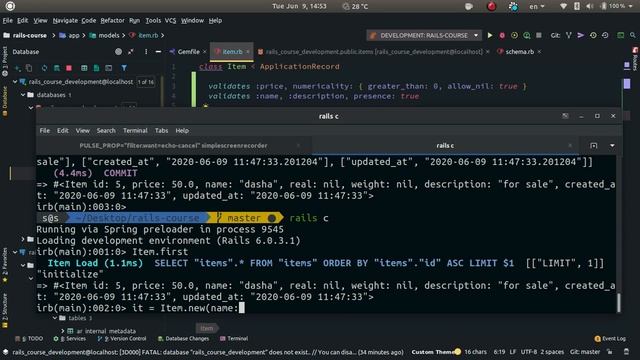Screen dimensions: 640x360
Task: Switch to the Gemfile editor tab
Action: (188, 52)
